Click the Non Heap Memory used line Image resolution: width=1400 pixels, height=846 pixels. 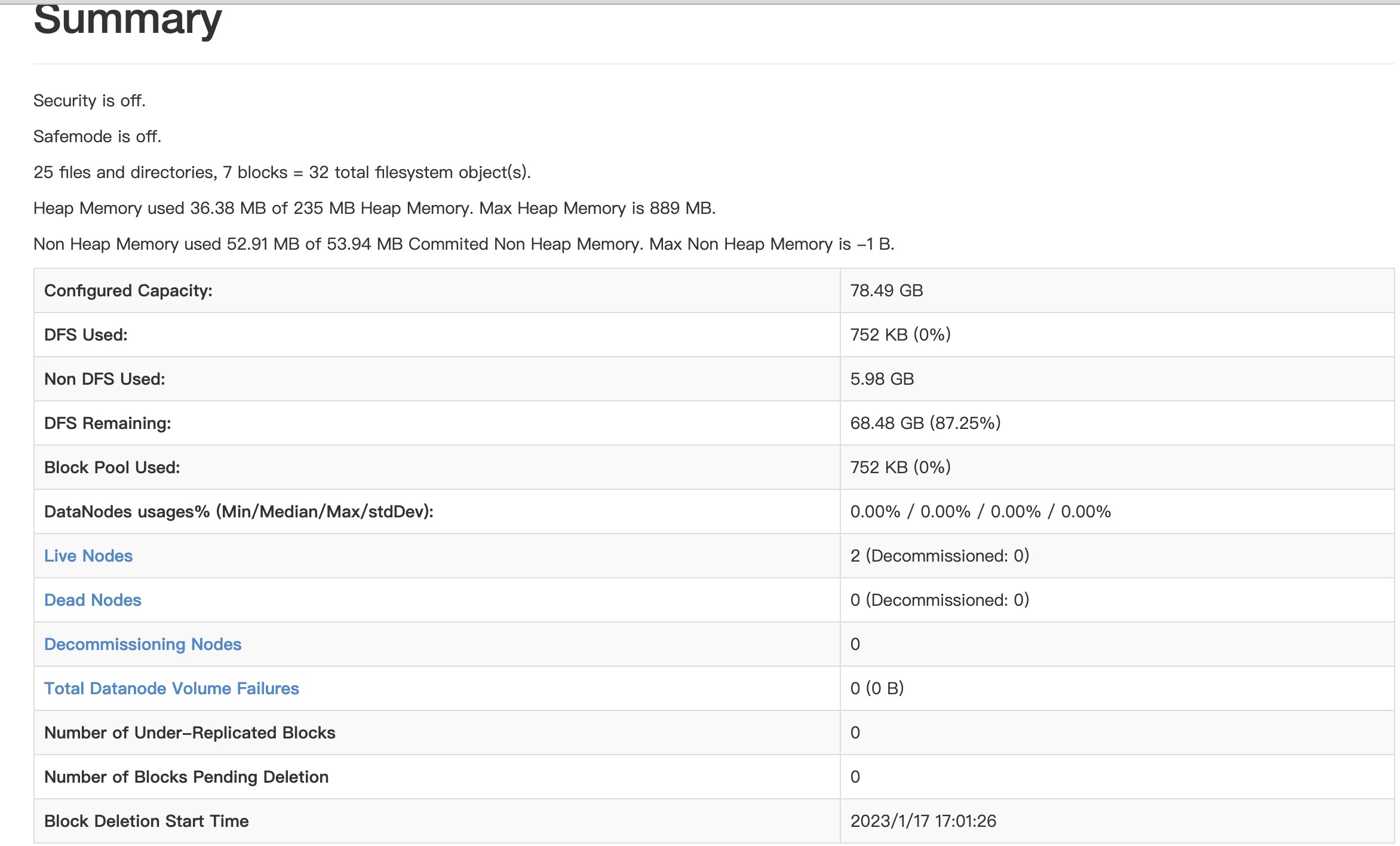464,244
